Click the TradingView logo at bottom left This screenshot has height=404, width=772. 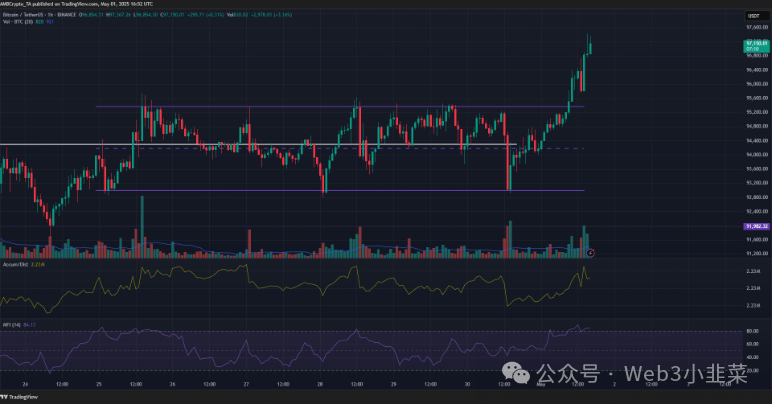(x=22, y=396)
